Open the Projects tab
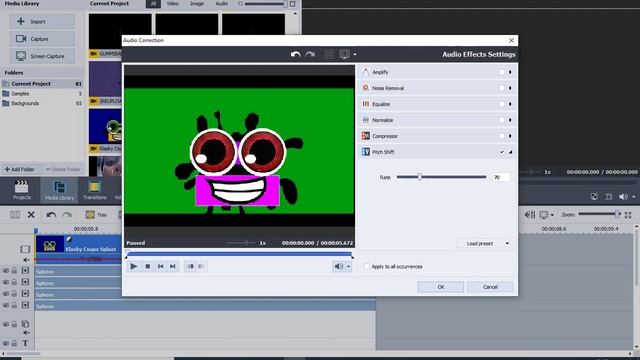Screen dimensions: 640x360 pos(22,190)
